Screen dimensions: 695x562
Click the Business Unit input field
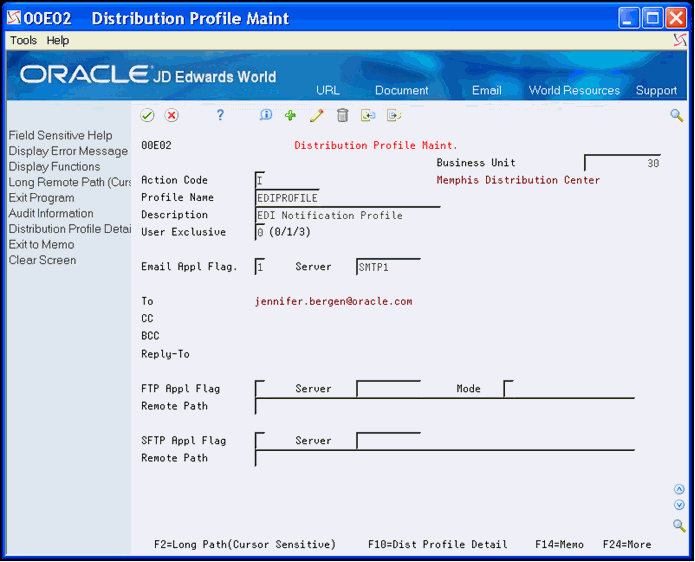[623, 163]
